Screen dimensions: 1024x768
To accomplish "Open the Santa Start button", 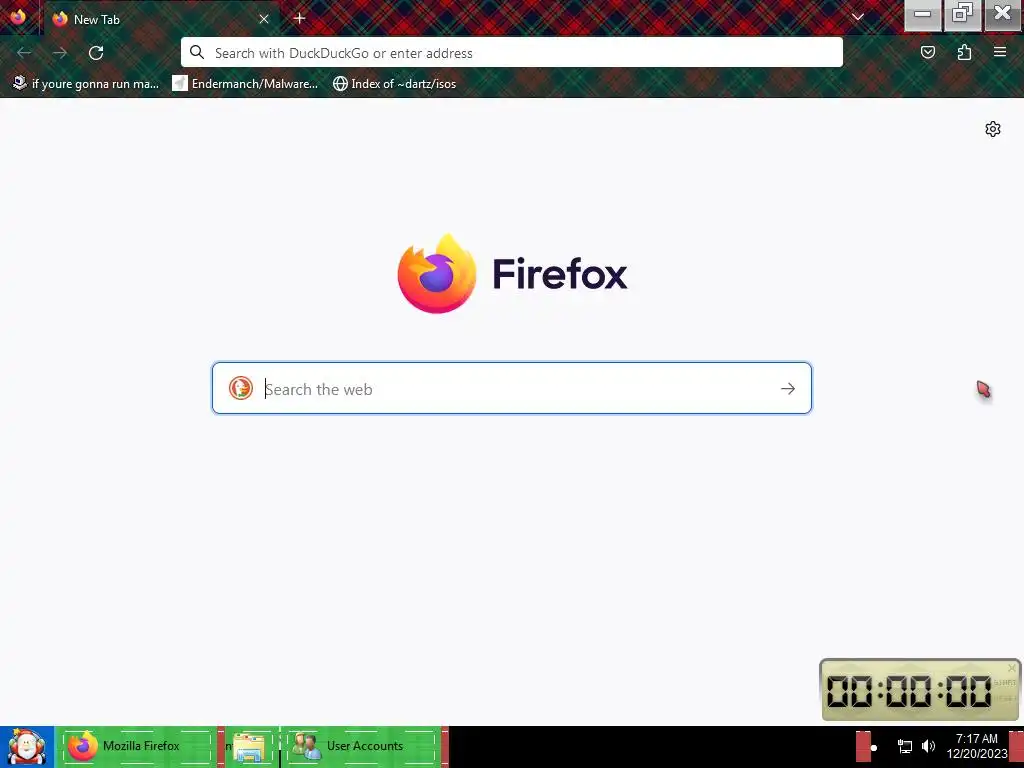I will pos(27,746).
